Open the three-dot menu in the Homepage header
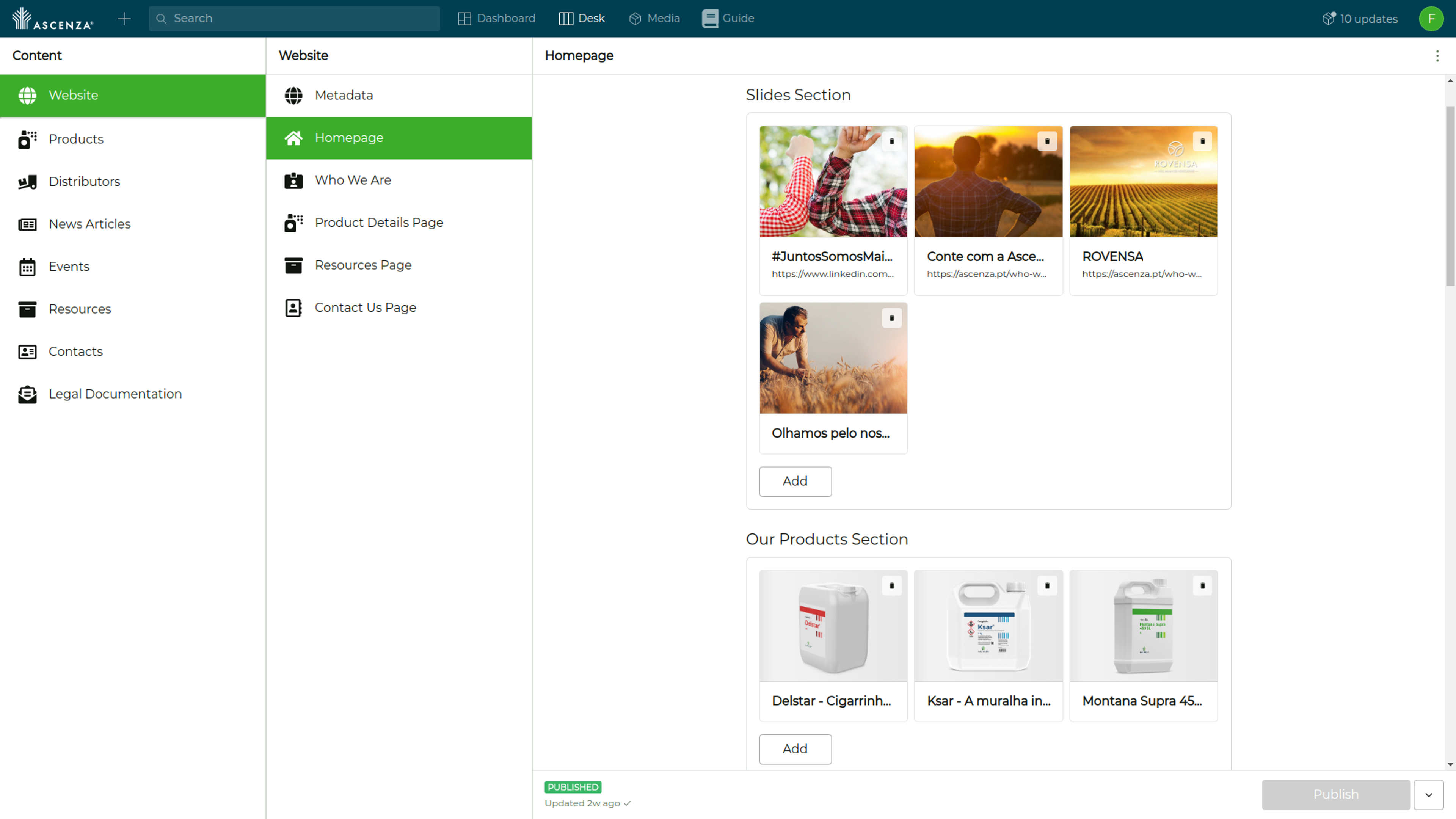1456x819 pixels. [x=1437, y=55]
